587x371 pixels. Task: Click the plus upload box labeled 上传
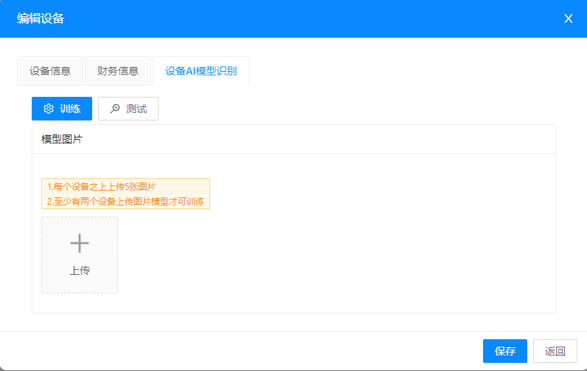[x=79, y=255]
